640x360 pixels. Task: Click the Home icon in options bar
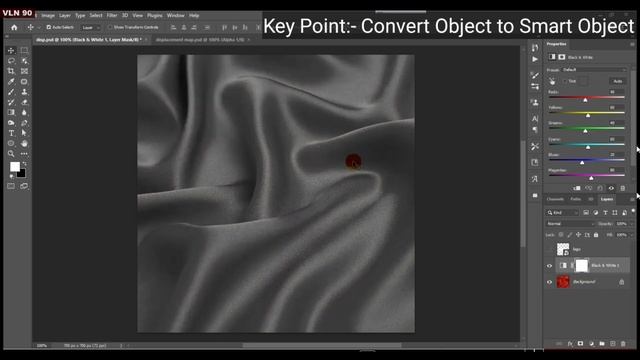14,27
